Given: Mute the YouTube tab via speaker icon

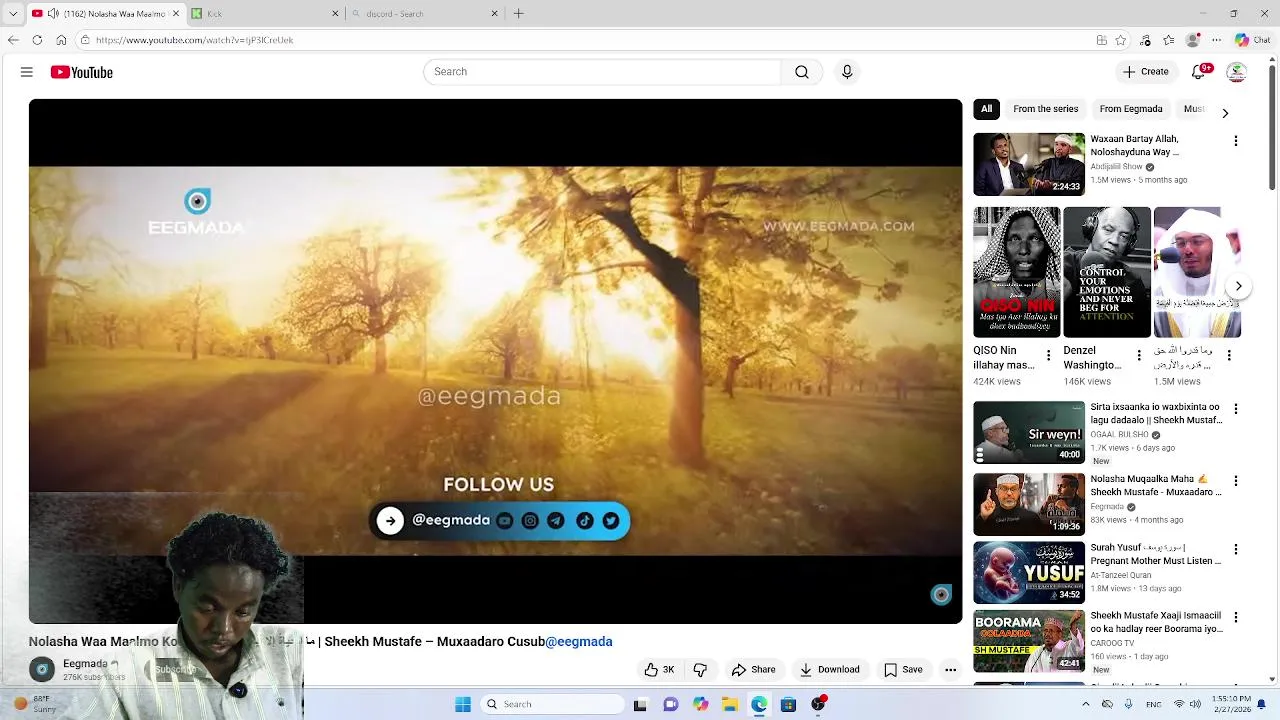Looking at the screenshot, I should [x=52, y=14].
